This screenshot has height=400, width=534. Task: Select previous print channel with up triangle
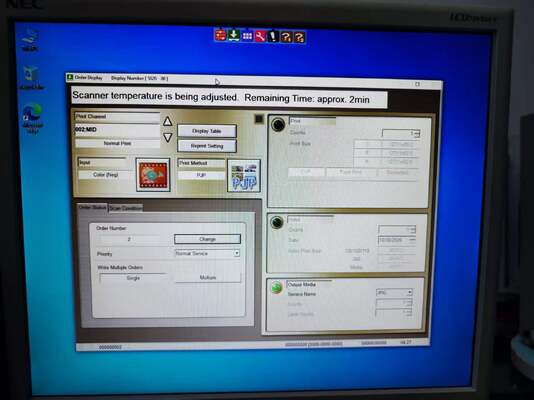click(x=167, y=121)
